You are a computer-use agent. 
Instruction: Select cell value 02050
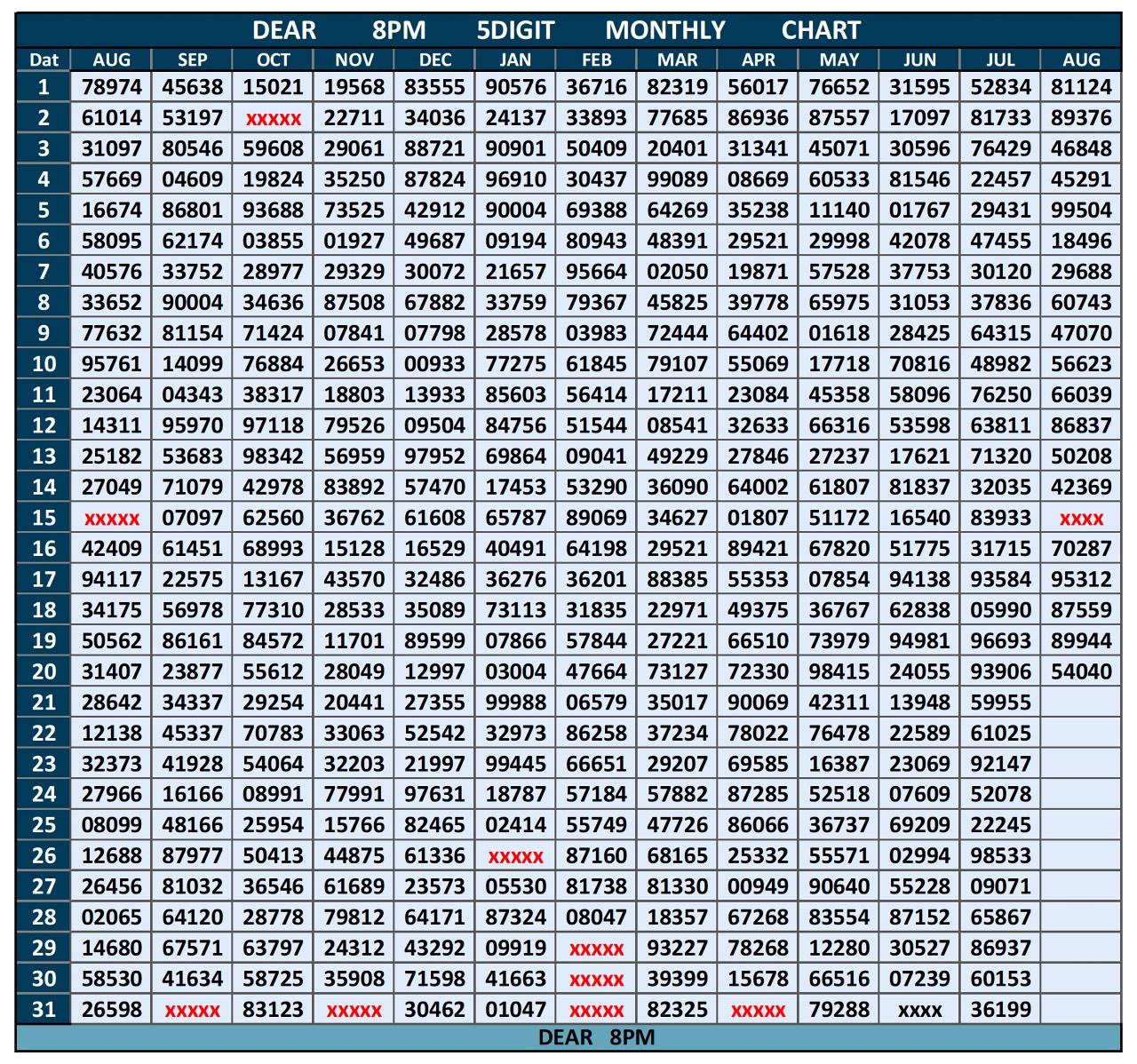[677, 272]
